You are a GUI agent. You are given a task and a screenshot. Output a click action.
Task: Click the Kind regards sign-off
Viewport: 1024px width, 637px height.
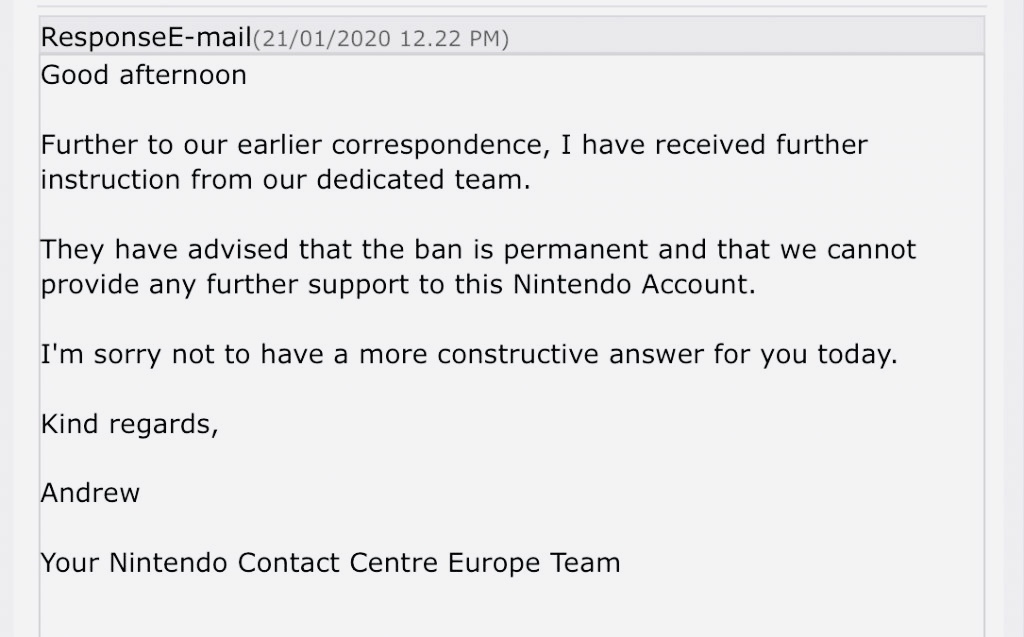click(x=129, y=424)
